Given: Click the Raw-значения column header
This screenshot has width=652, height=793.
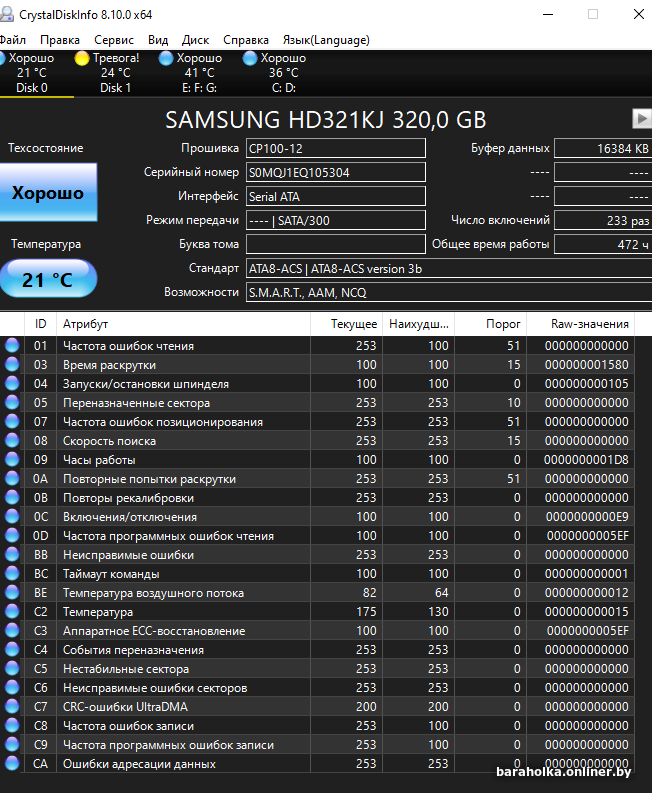Looking at the screenshot, I should pyautogui.click(x=581, y=324).
